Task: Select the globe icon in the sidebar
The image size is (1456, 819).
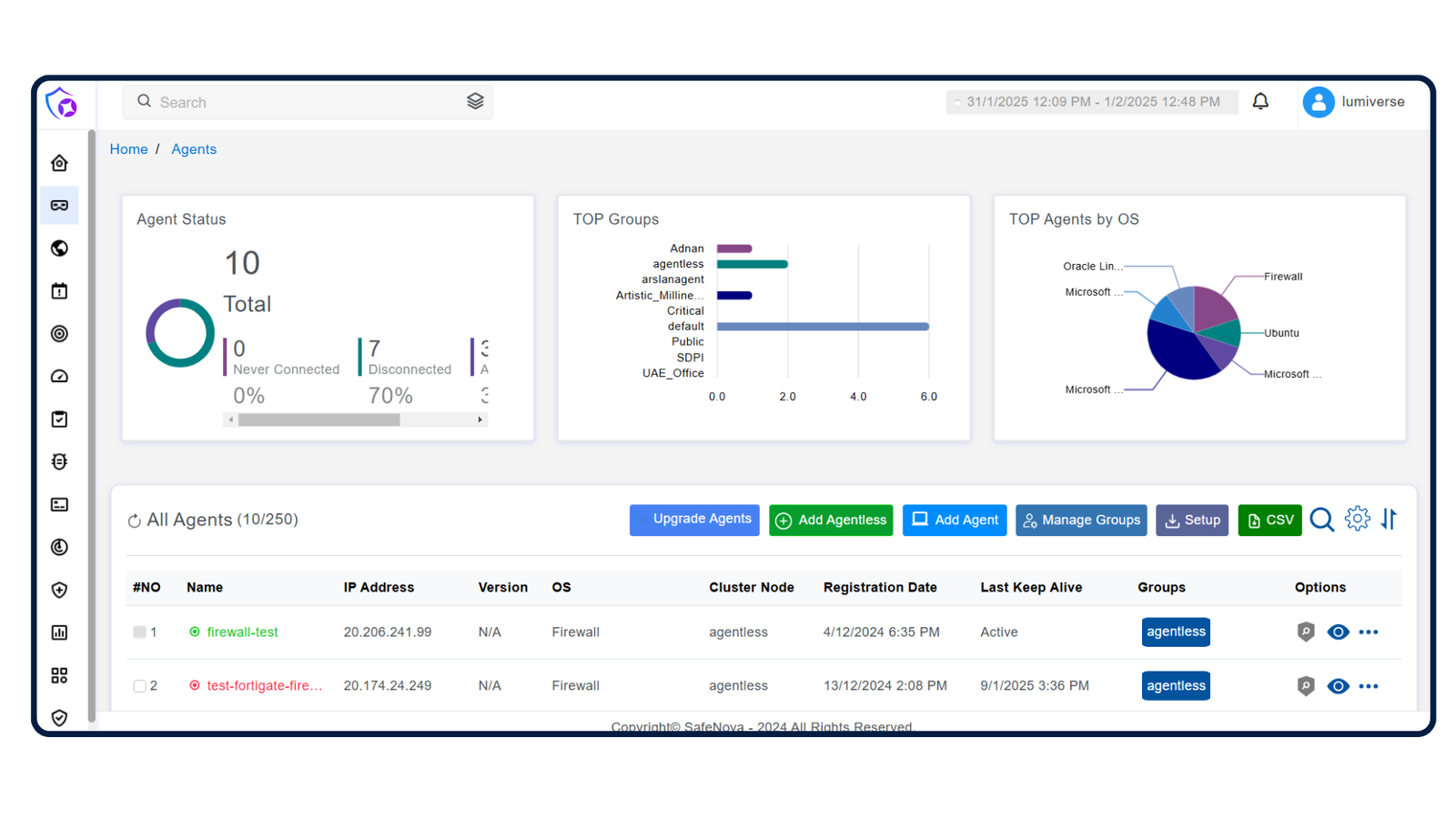Action: 59,248
